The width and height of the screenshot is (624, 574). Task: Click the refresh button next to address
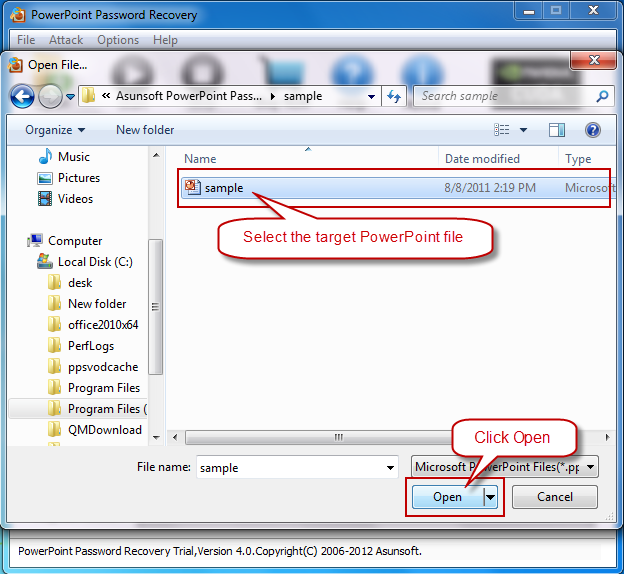[x=394, y=96]
